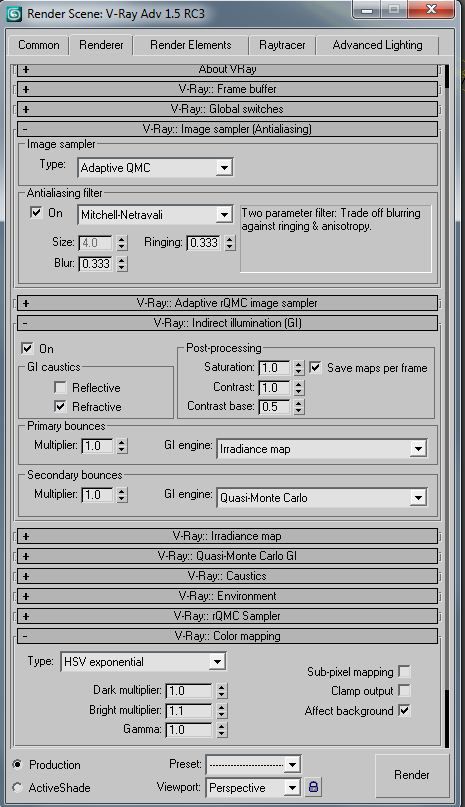Enable Sub-pixel mapping checkbox

(x=404, y=672)
